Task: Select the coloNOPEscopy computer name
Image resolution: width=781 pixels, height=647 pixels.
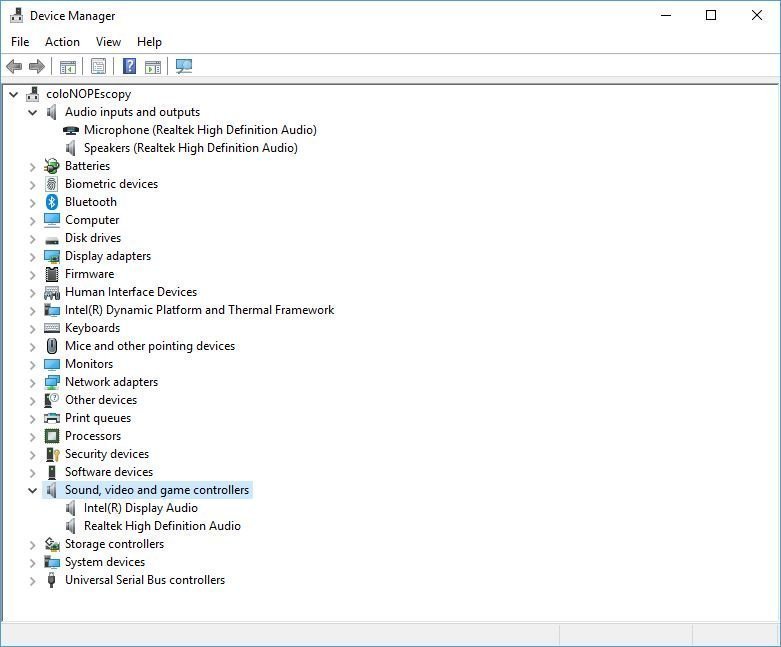Action: tap(89, 94)
